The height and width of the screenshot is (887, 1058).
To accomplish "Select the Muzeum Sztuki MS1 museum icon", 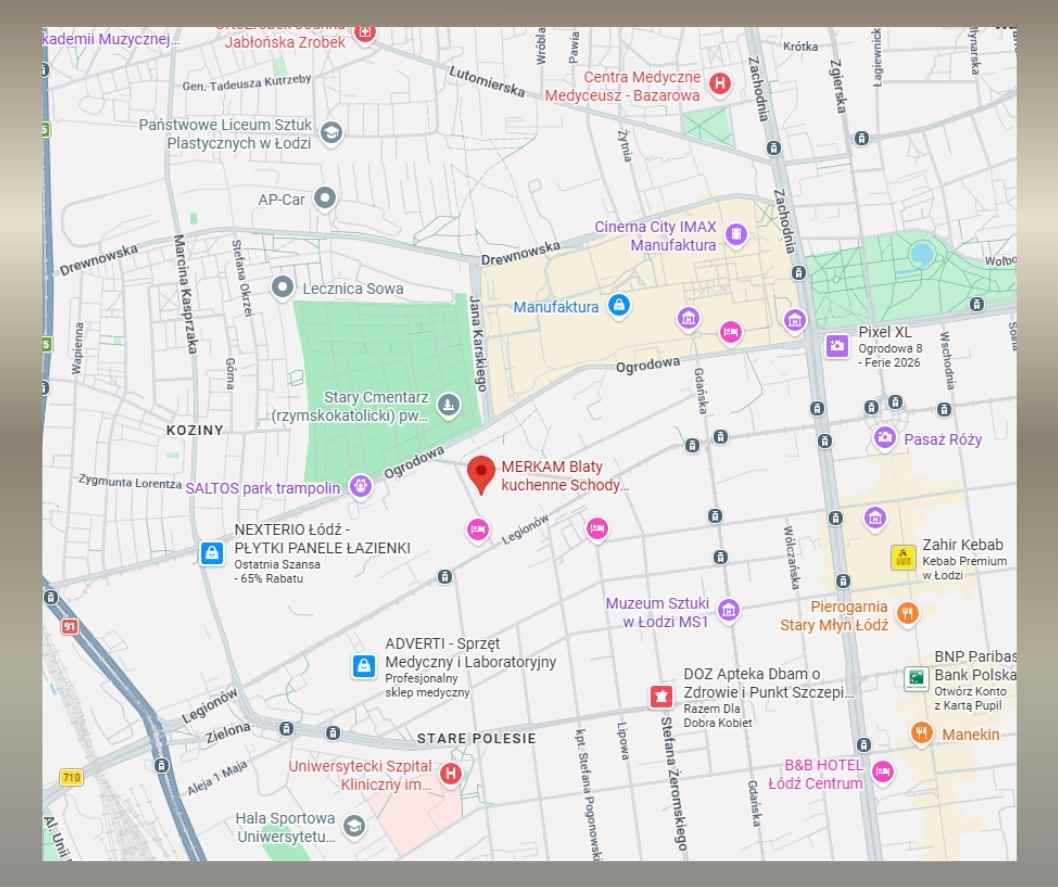I will [x=729, y=610].
